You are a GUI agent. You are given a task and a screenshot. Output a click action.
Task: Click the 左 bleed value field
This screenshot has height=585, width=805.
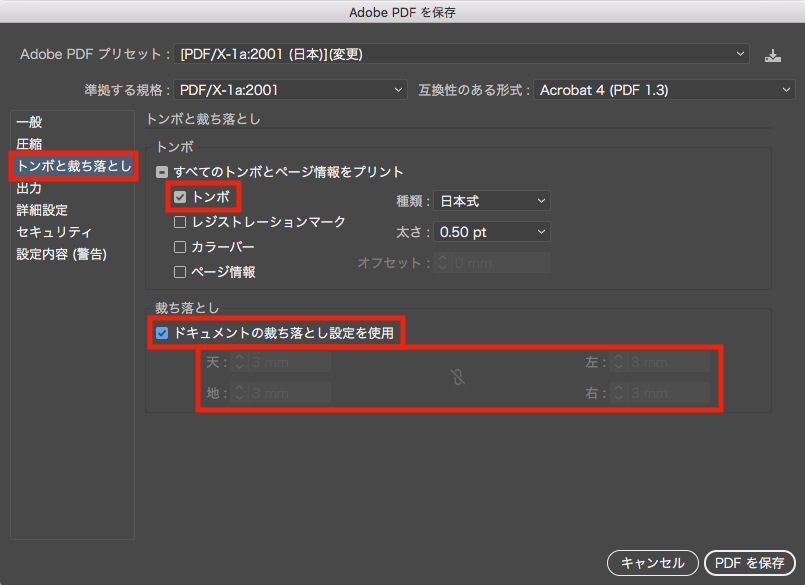(x=669, y=363)
